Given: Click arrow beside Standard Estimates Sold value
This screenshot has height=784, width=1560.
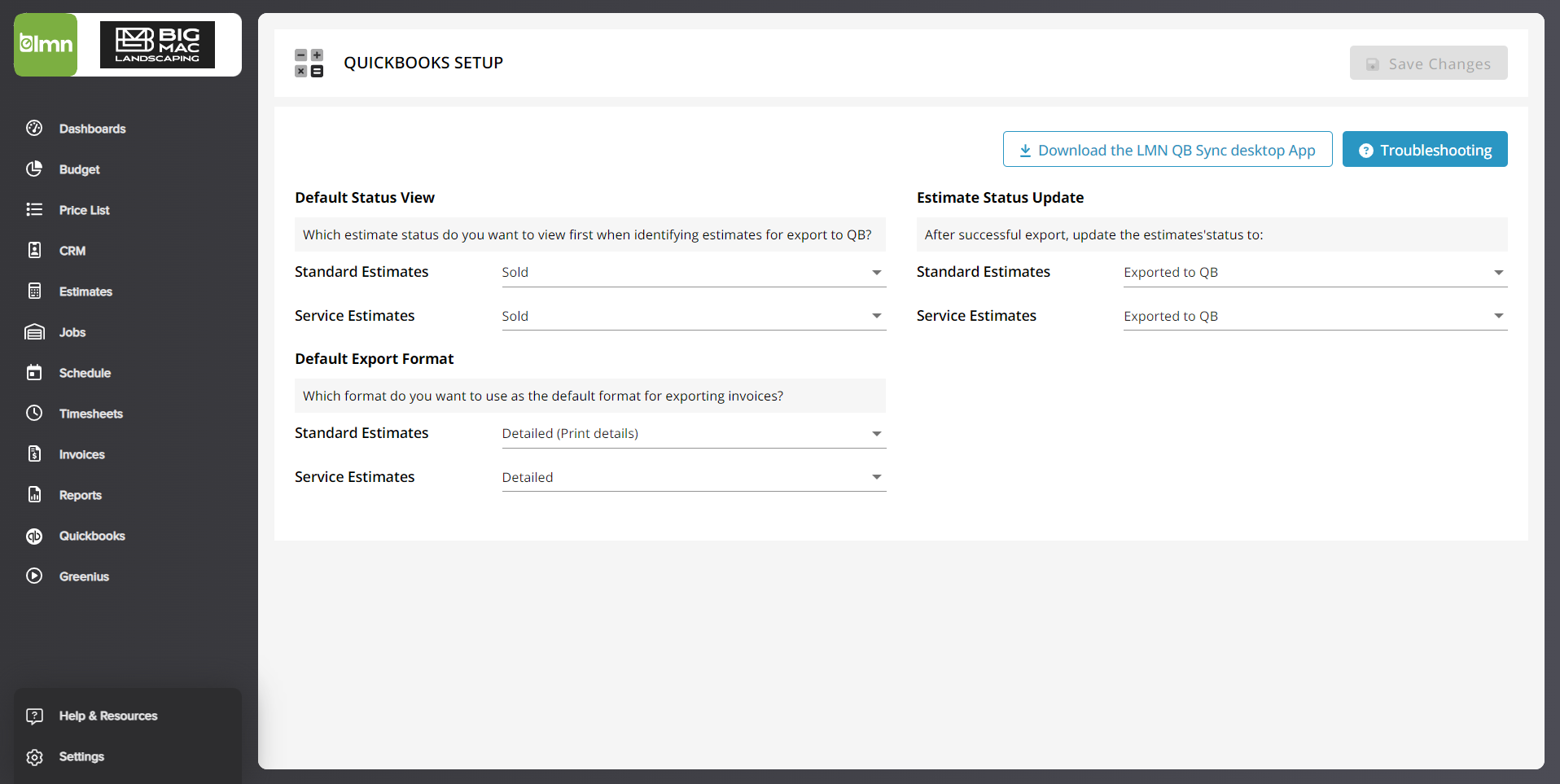Looking at the screenshot, I should (x=877, y=273).
